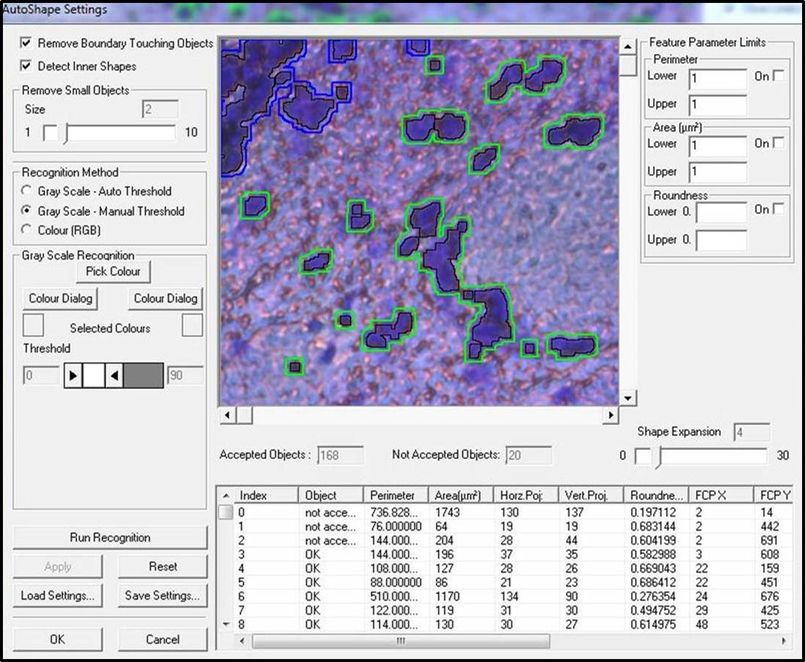Image resolution: width=805 pixels, height=662 pixels.
Task: Select Gray Scale - Auto Threshold option
Action: click(26, 191)
